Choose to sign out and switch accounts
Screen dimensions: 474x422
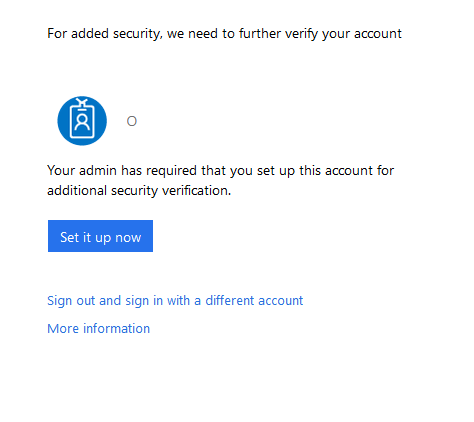coord(175,301)
